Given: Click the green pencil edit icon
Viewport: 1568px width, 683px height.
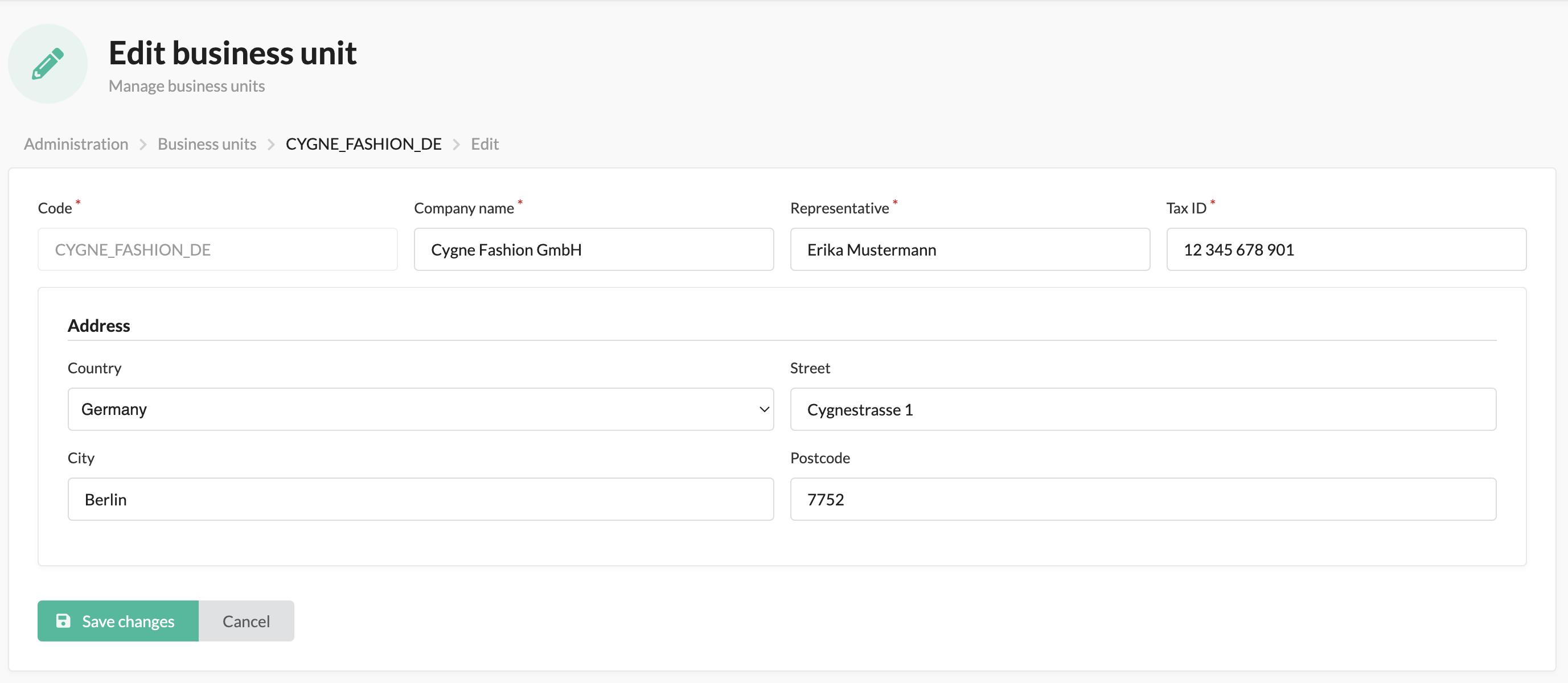Looking at the screenshot, I should (47, 63).
